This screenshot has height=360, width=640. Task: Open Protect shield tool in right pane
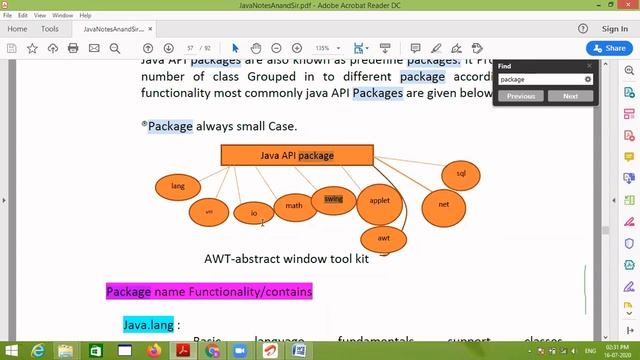[629, 243]
